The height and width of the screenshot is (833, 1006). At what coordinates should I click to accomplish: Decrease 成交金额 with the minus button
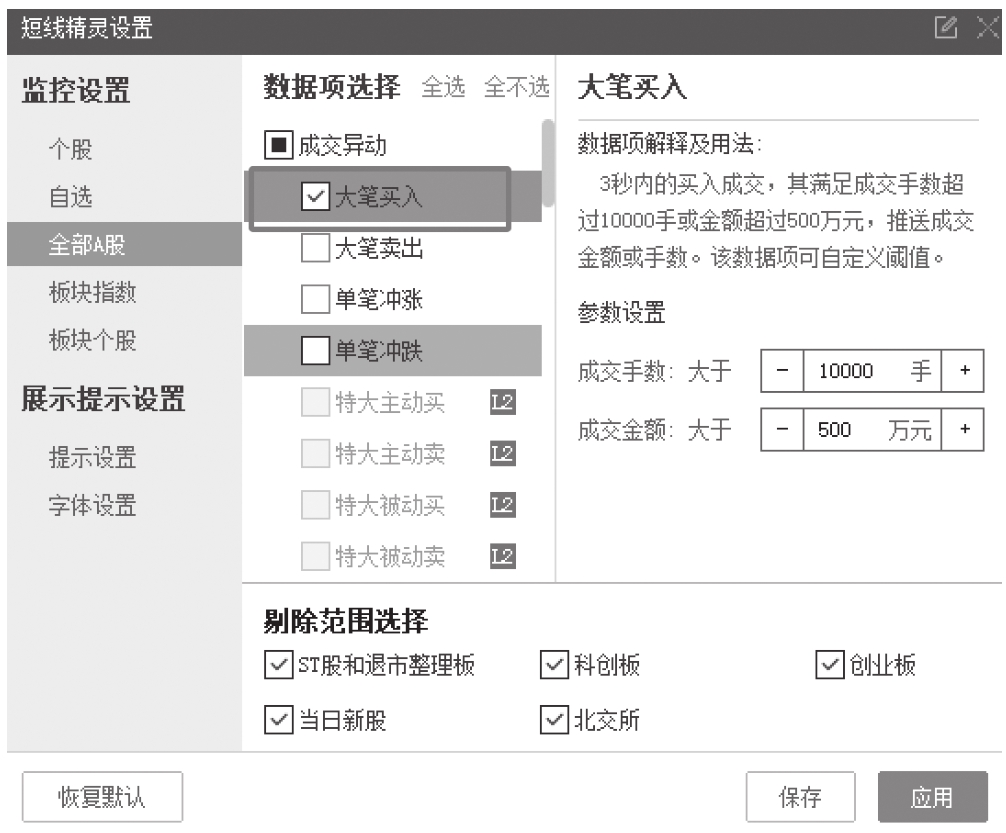pos(782,429)
